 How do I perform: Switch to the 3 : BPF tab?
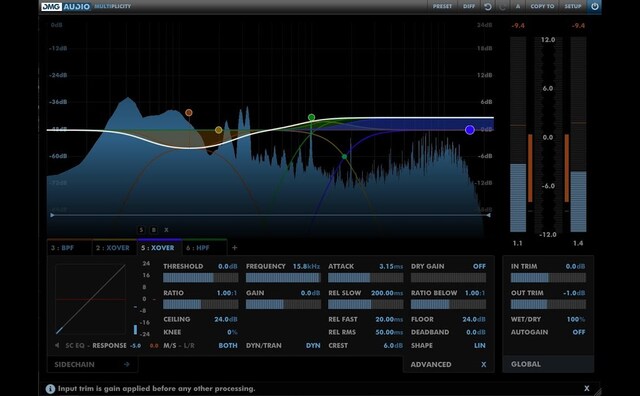pyautogui.click(x=69, y=248)
